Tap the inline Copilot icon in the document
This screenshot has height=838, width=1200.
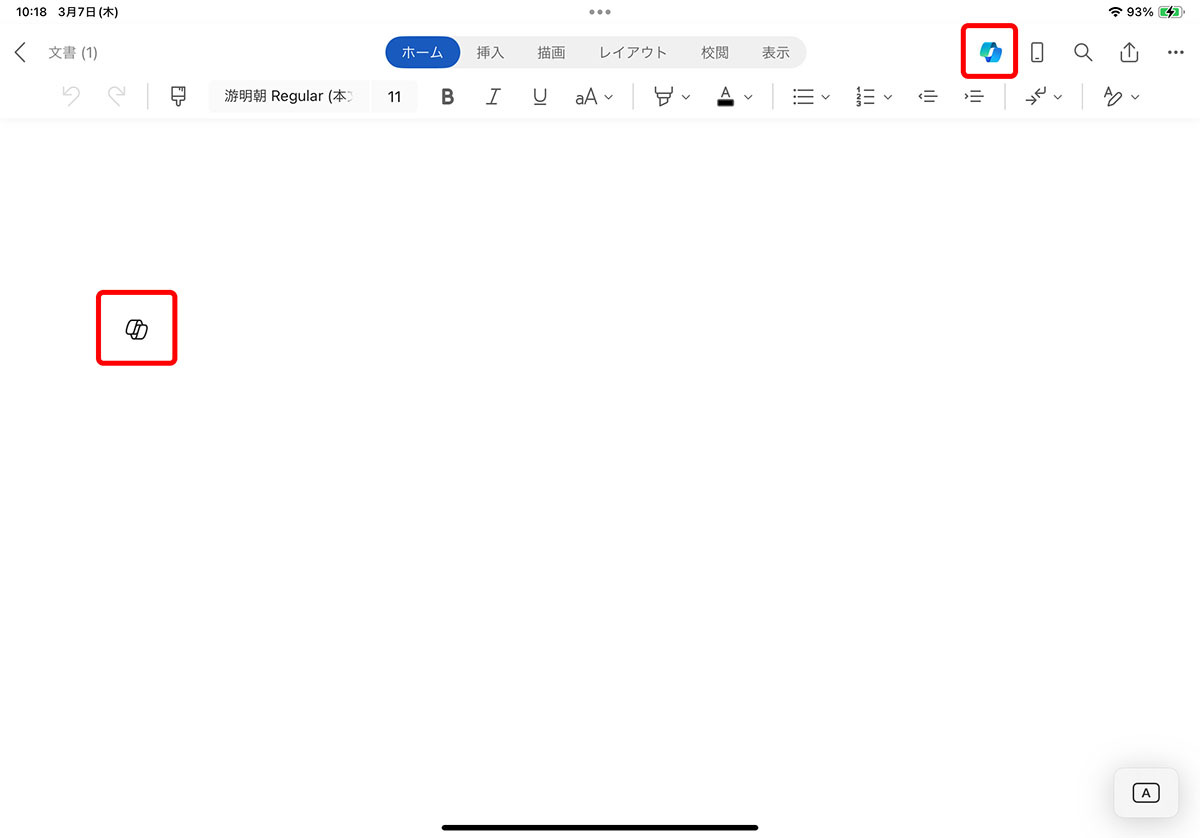(x=137, y=329)
